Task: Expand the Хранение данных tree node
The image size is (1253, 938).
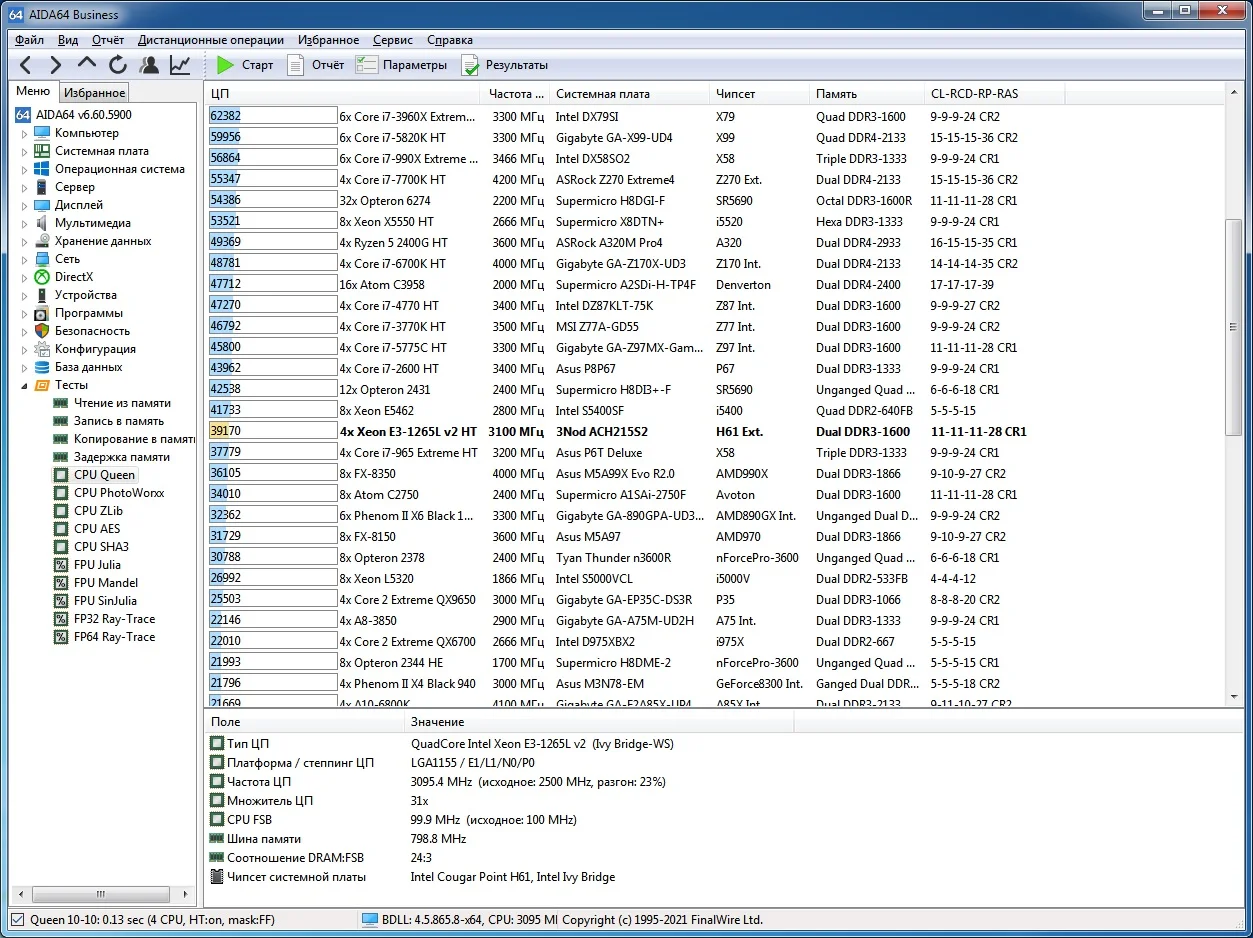Action: [25, 241]
